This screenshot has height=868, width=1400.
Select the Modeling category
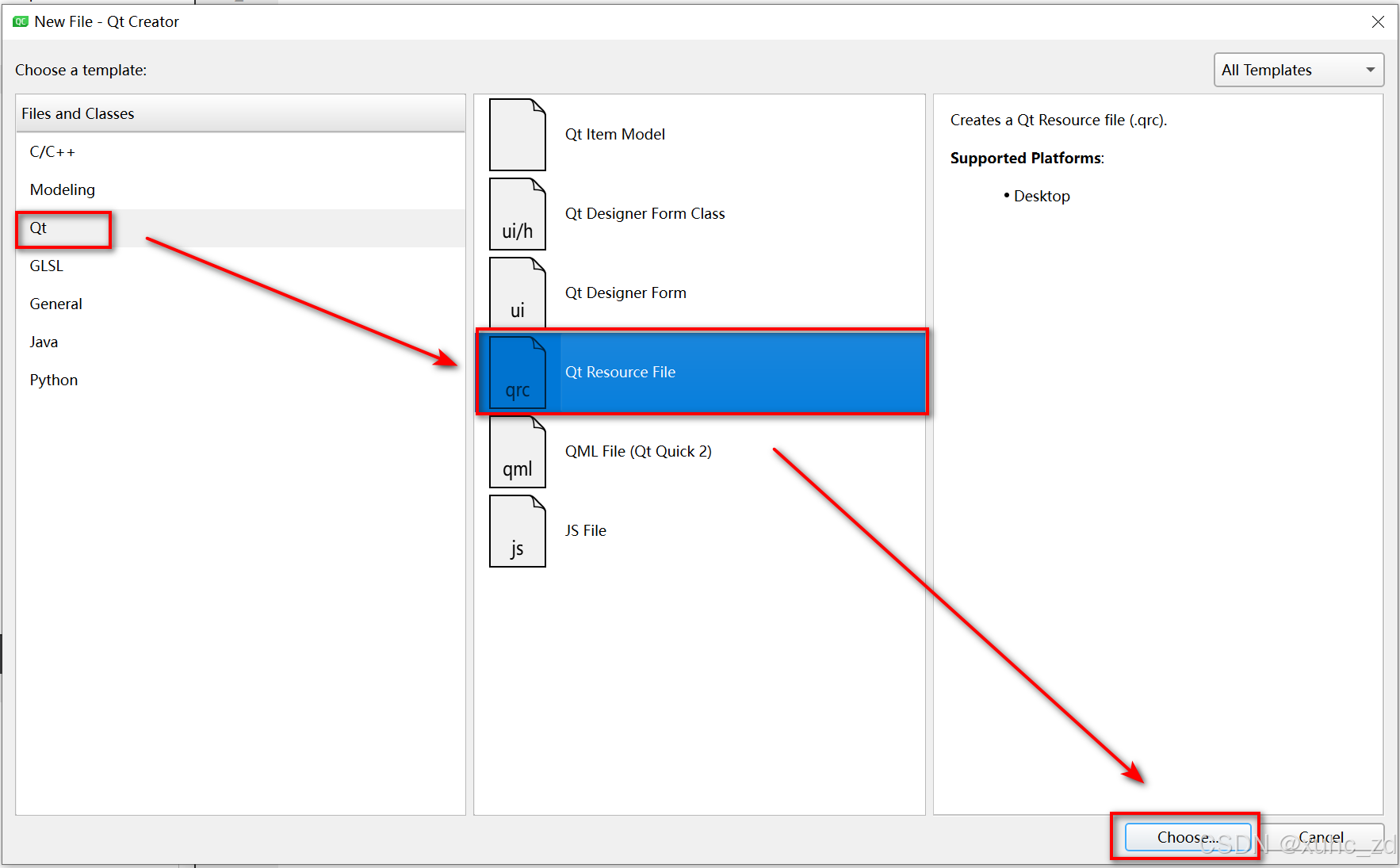[240, 189]
